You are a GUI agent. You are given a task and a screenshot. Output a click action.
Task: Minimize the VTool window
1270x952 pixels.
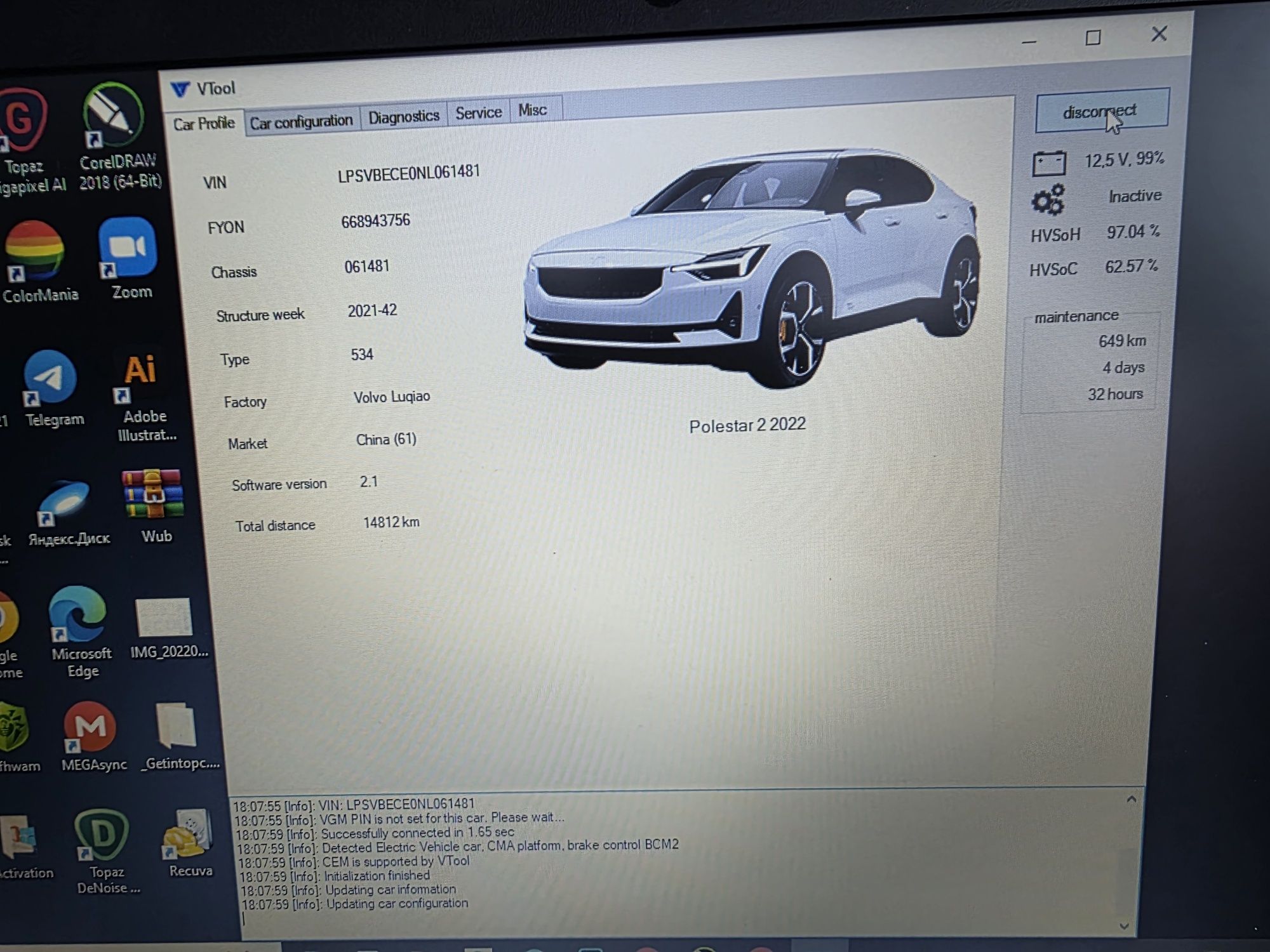tap(1029, 41)
